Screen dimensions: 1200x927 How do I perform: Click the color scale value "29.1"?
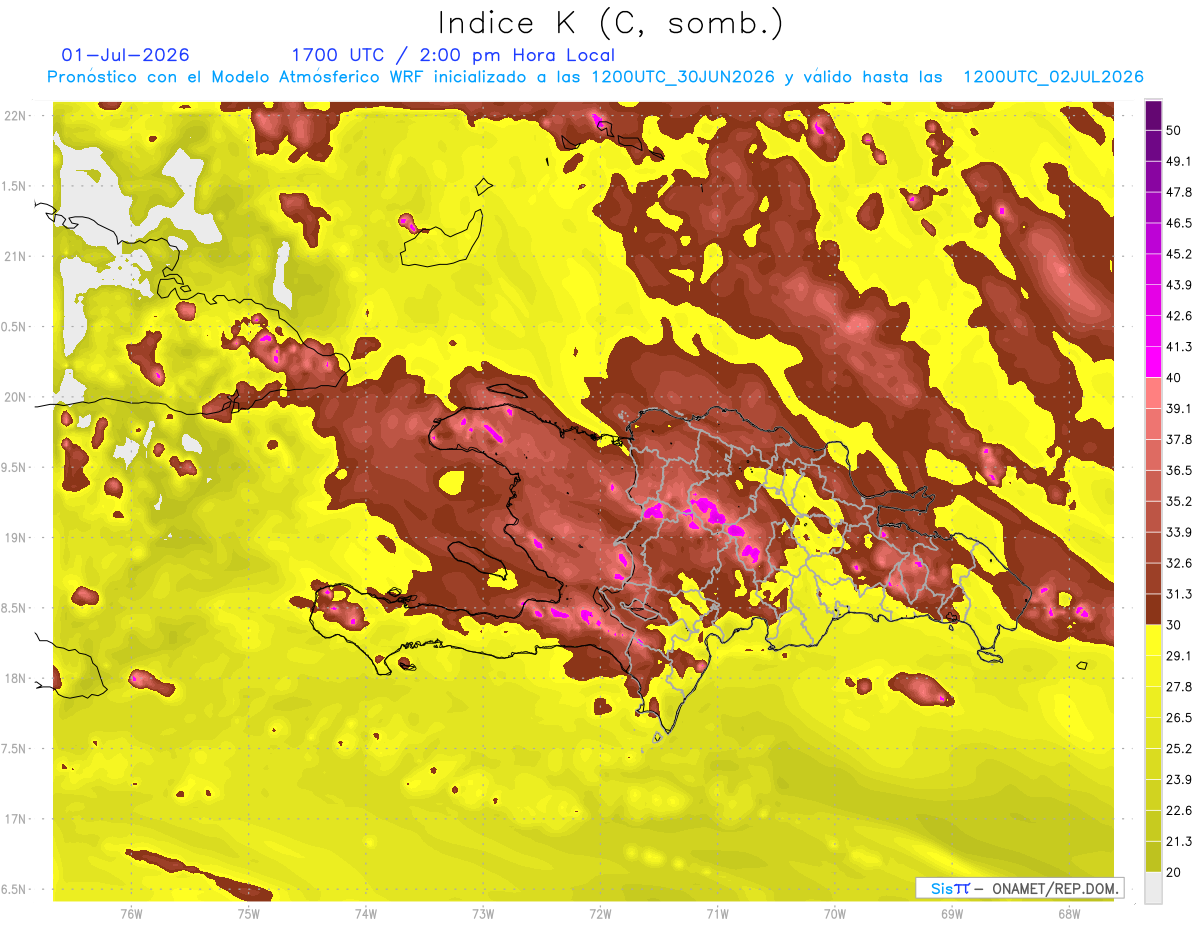1179,656
